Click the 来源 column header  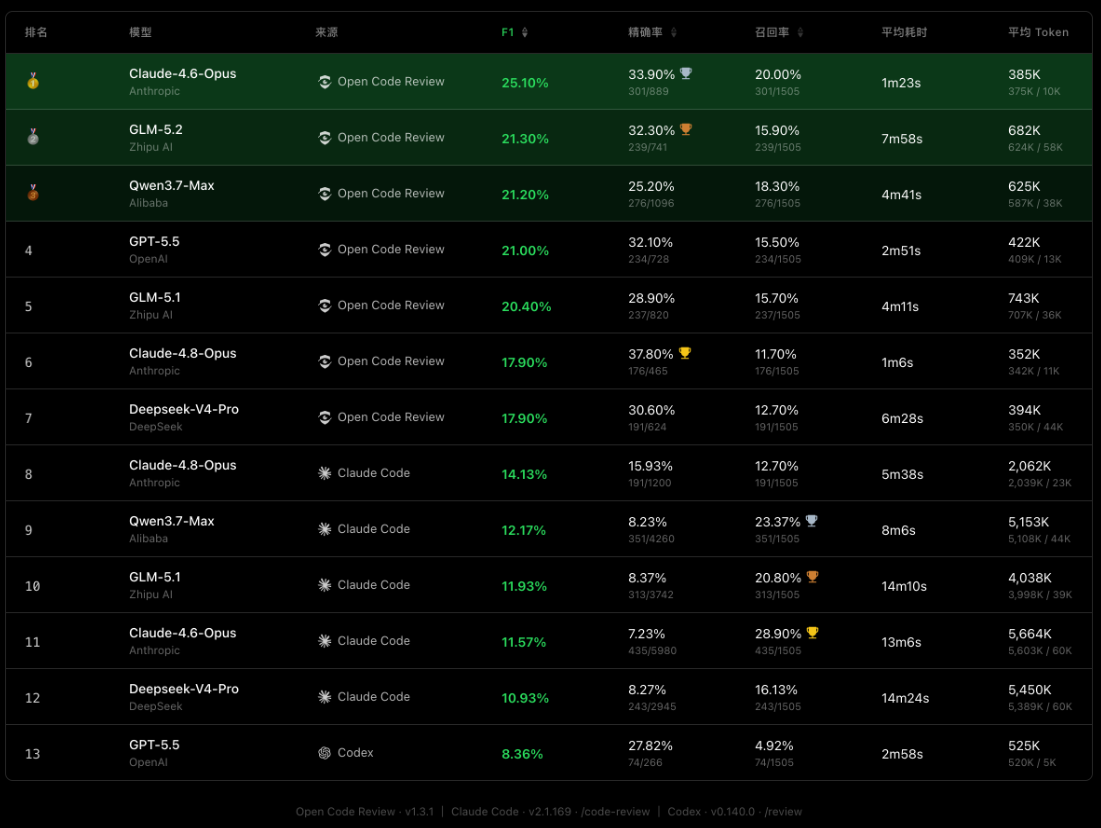(327, 32)
